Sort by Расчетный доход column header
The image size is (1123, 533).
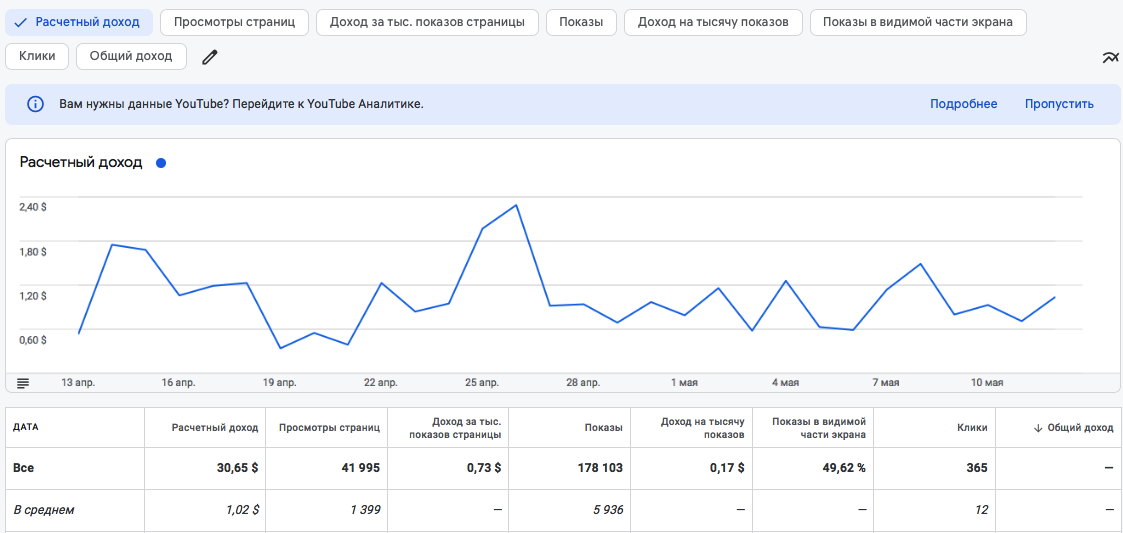(x=215, y=428)
